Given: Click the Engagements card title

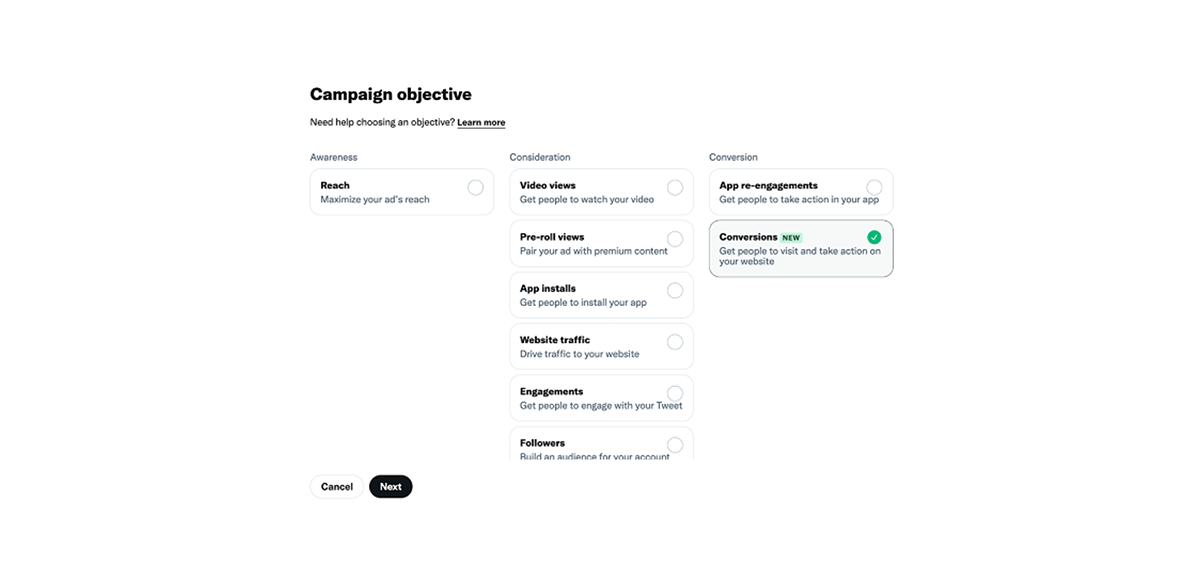Looking at the screenshot, I should click(551, 391).
